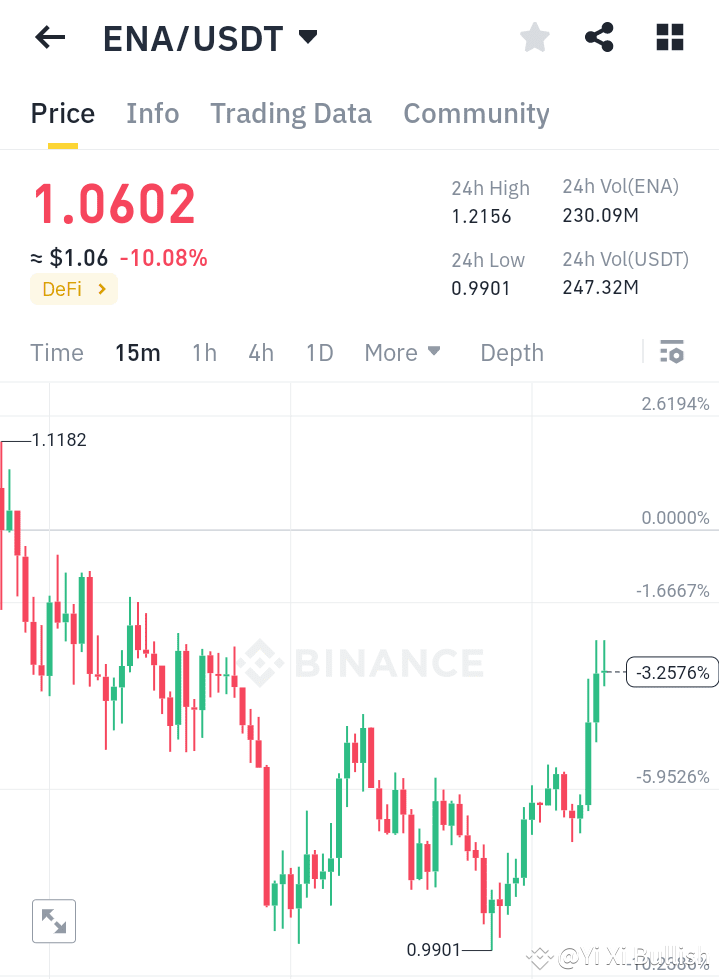Enable the 1D timeframe view
Image resolution: width=719 pixels, height=979 pixels.
coord(320,352)
